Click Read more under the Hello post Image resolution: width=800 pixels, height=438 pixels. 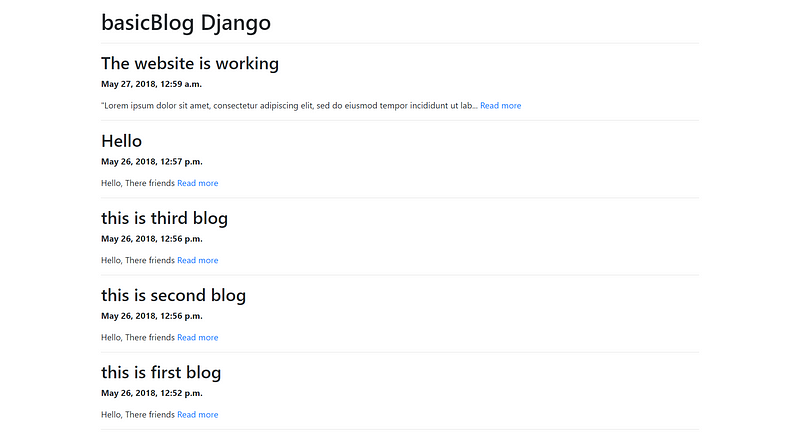click(x=197, y=183)
